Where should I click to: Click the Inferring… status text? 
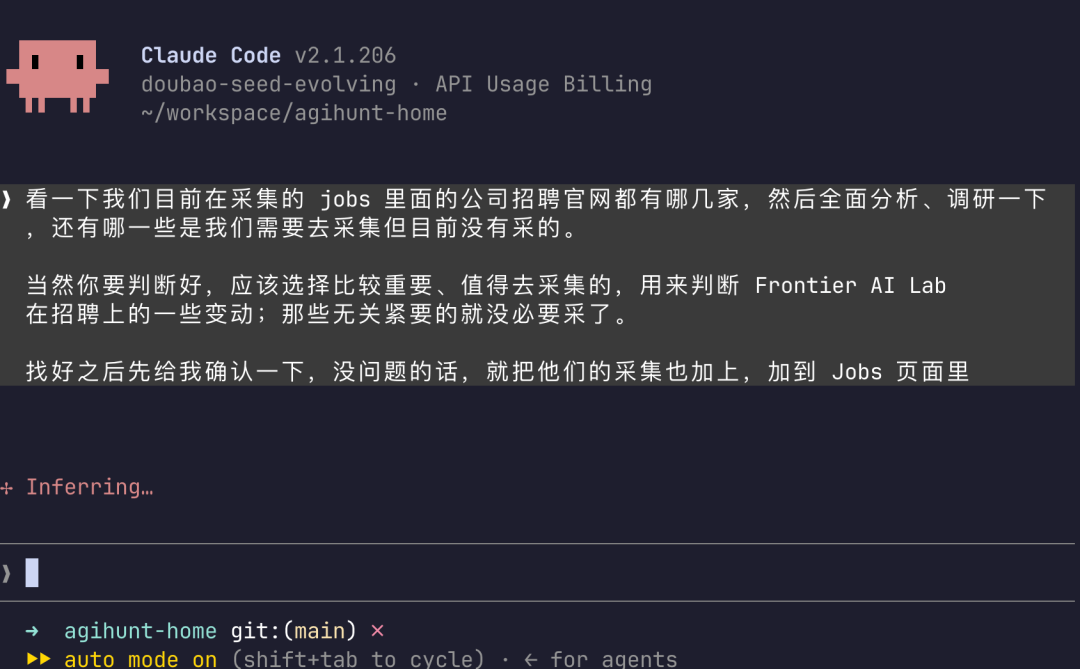point(90,488)
